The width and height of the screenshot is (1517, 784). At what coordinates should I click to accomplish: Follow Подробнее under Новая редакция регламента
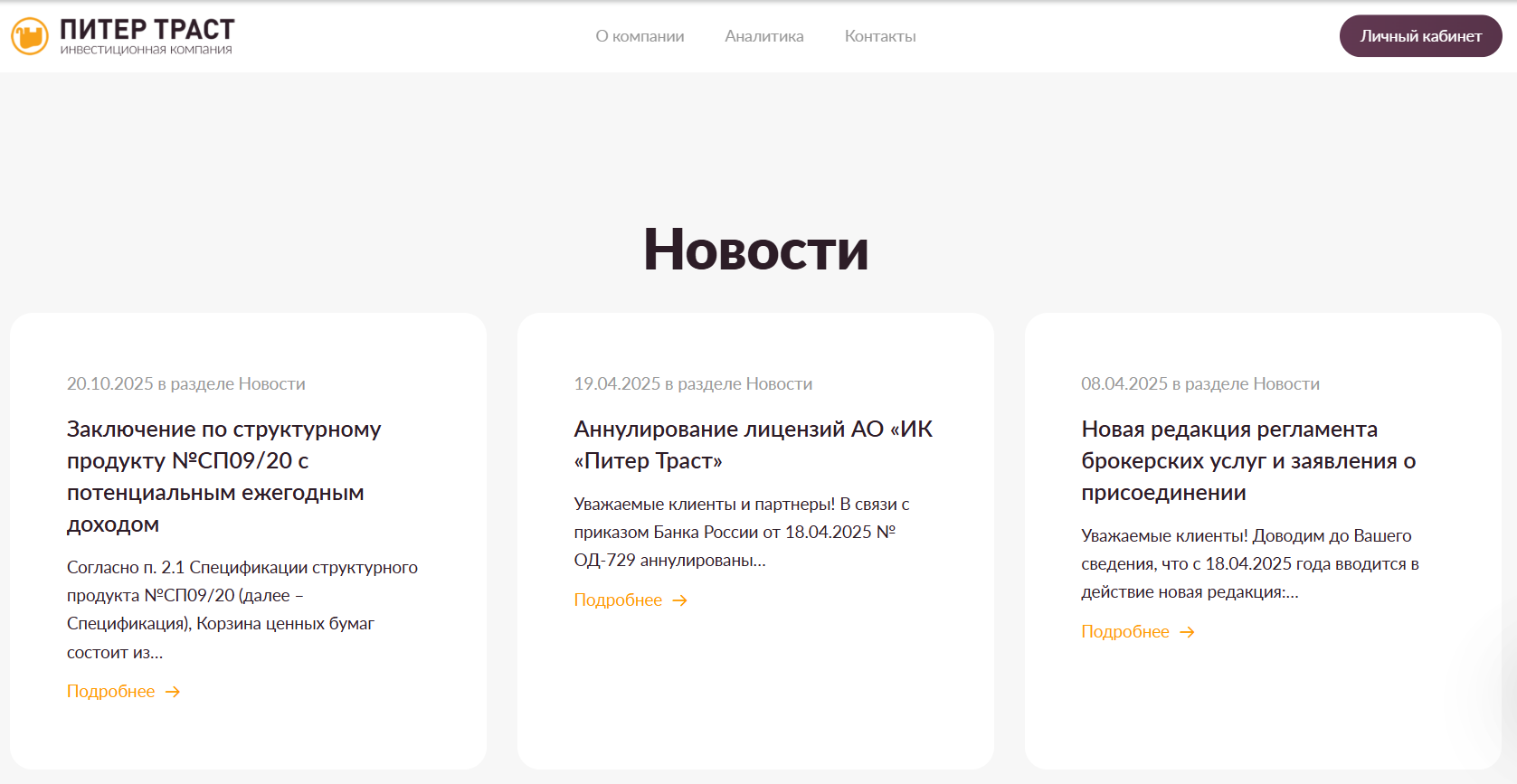[1125, 632]
